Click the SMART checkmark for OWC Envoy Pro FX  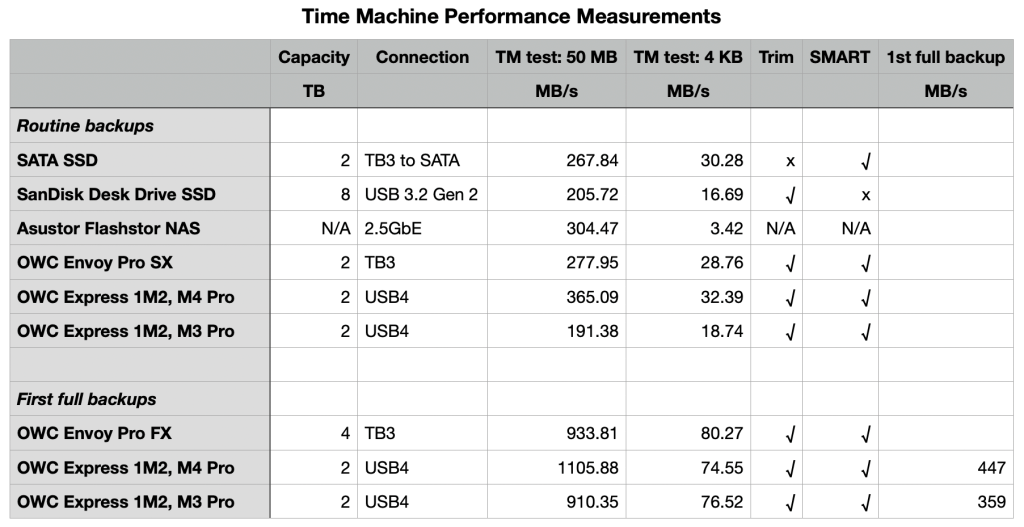pos(866,434)
